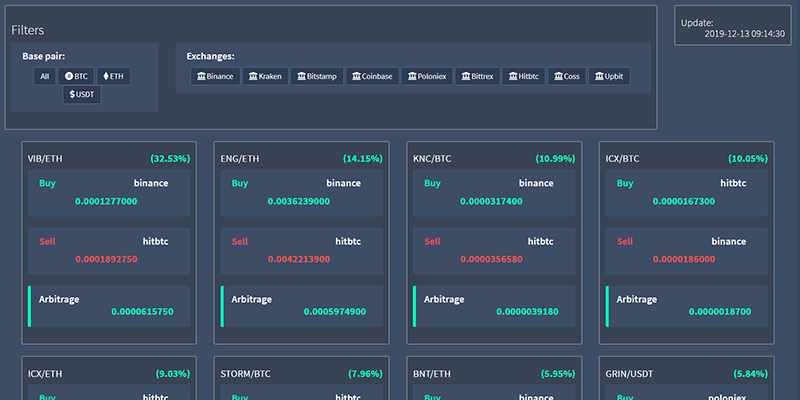The width and height of the screenshot is (800, 400).
Task: Toggle the Kraken exchange filter
Action: 265,77
